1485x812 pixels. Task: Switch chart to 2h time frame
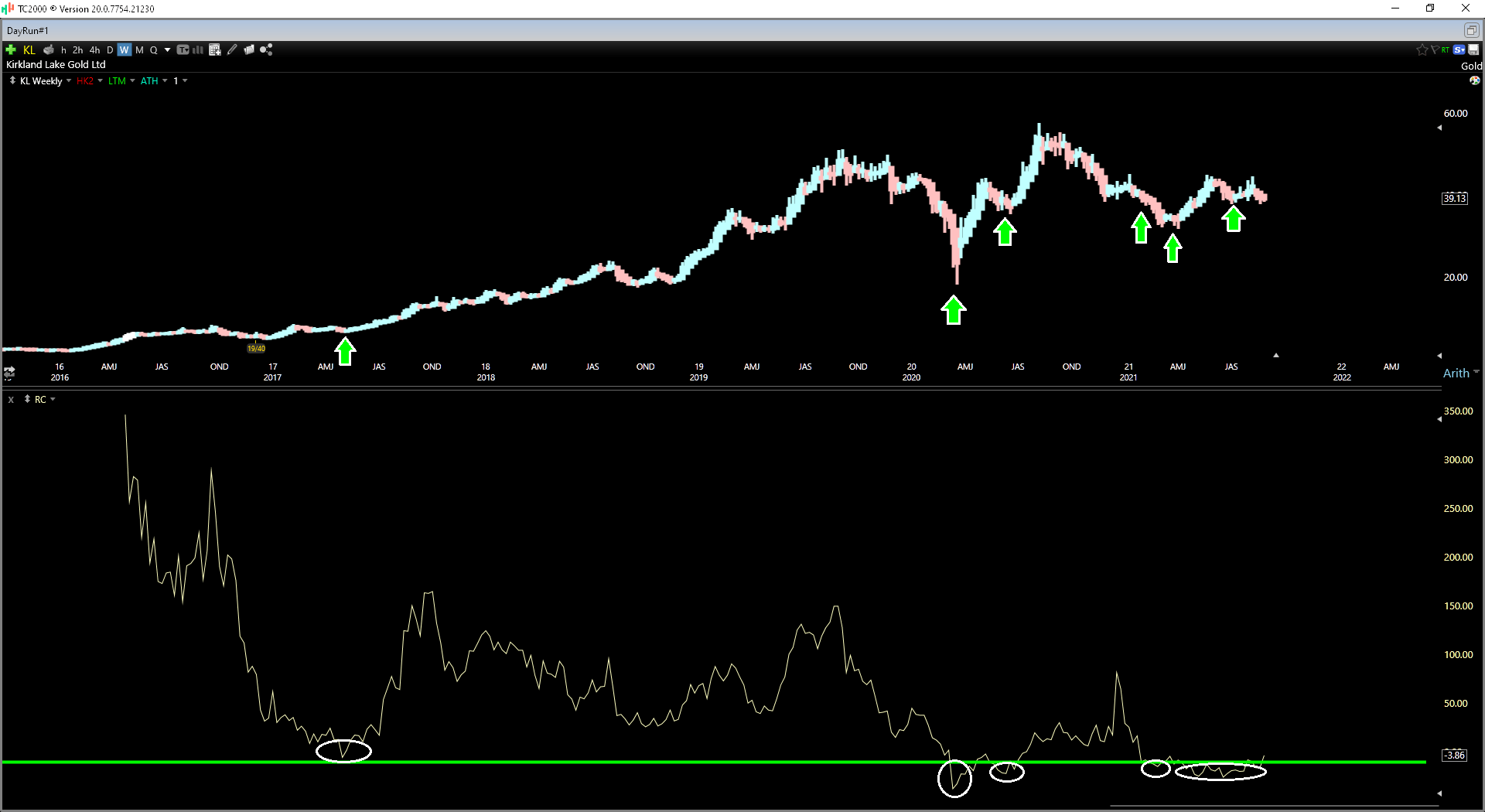click(77, 50)
